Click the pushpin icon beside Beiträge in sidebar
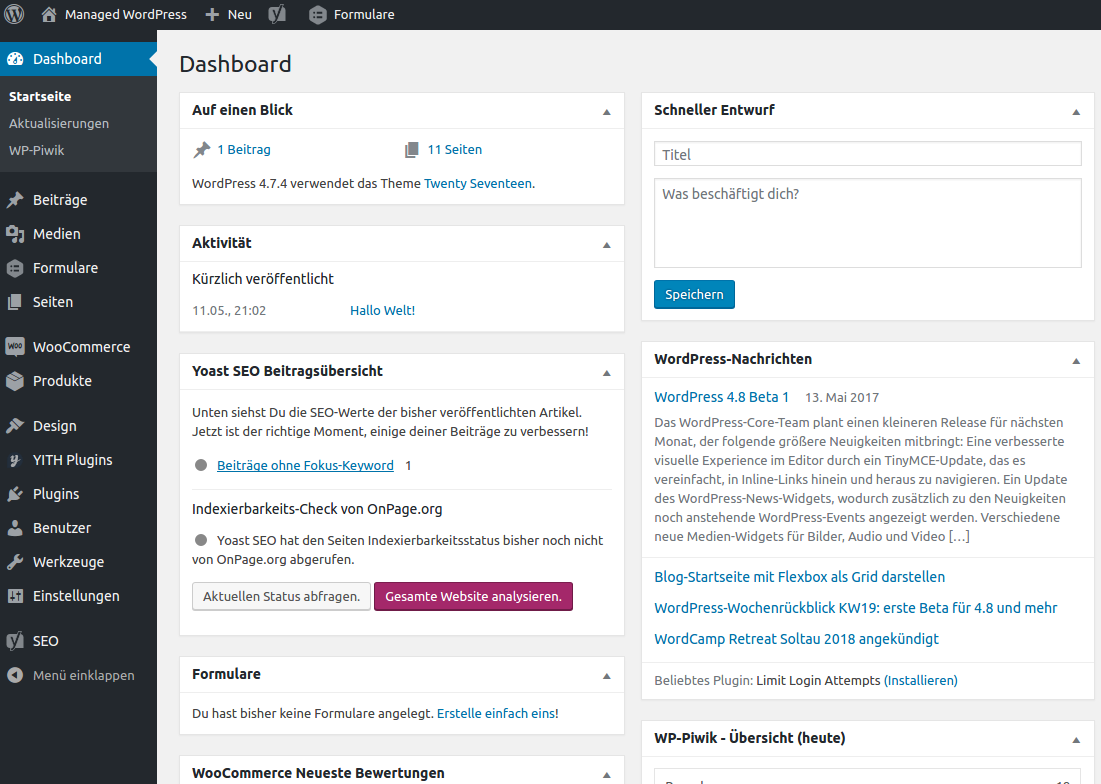The height and width of the screenshot is (784, 1101). coord(15,200)
